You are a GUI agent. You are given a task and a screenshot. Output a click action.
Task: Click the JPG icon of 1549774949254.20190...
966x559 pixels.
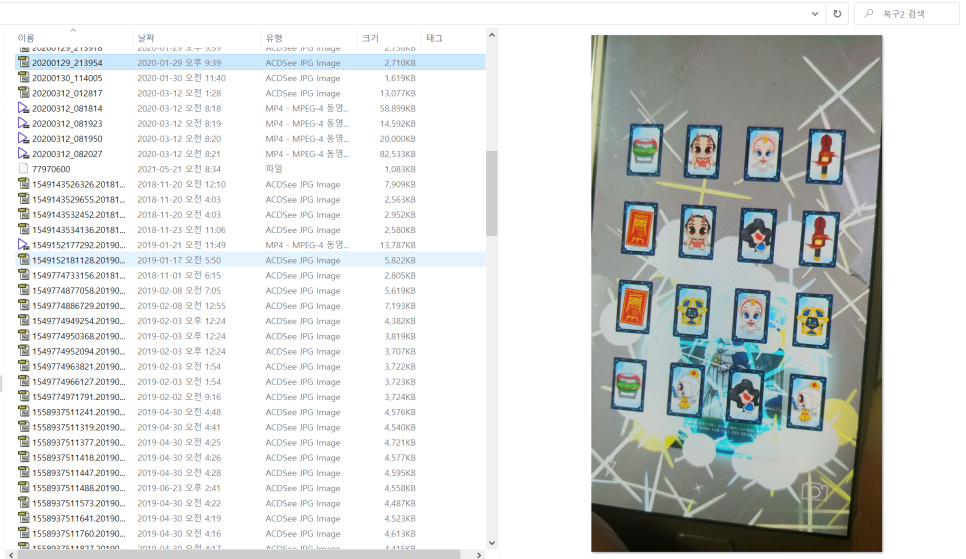(23, 320)
